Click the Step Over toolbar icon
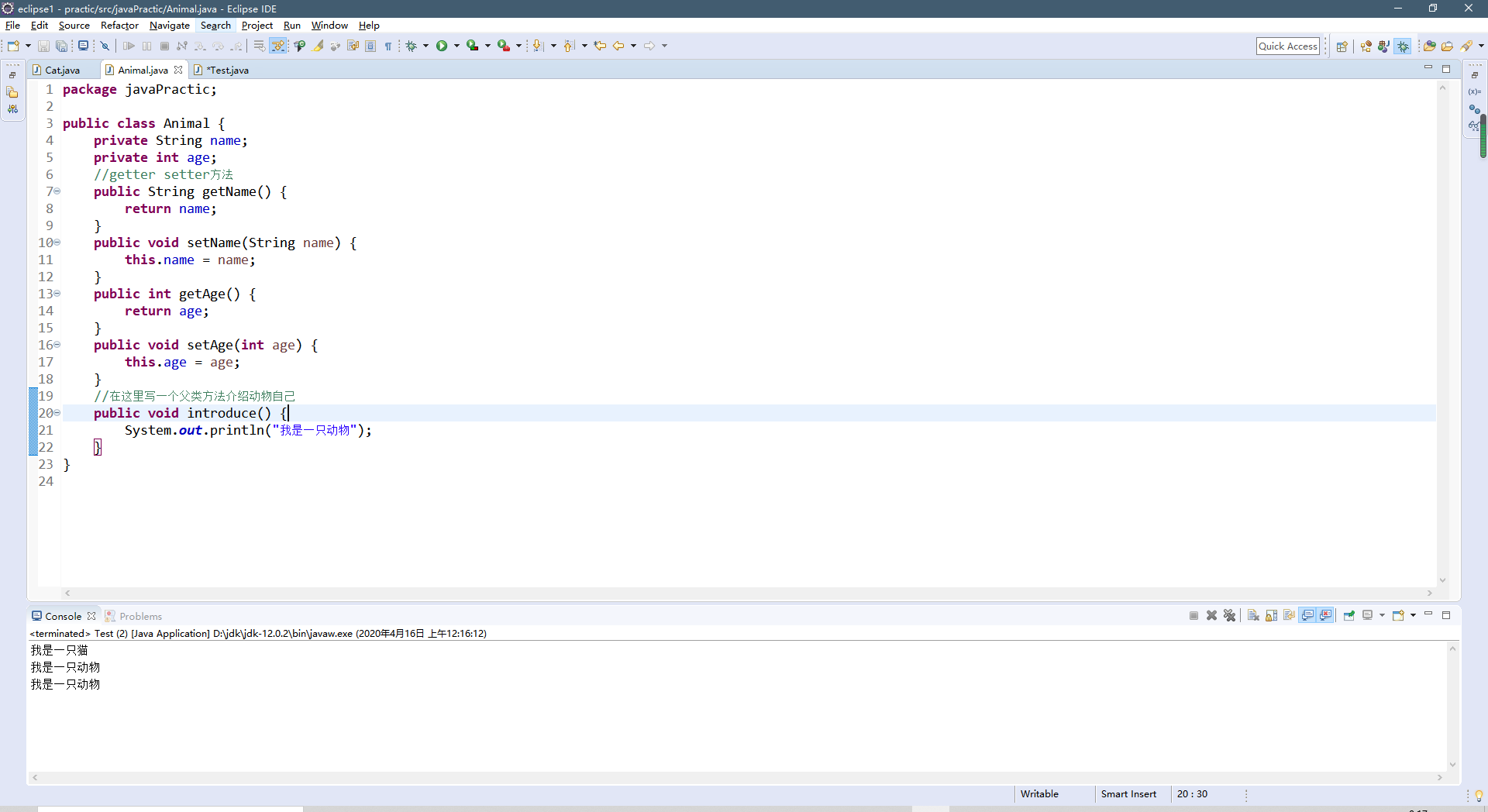Image resolution: width=1488 pixels, height=812 pixels. [x=218, y=46]
